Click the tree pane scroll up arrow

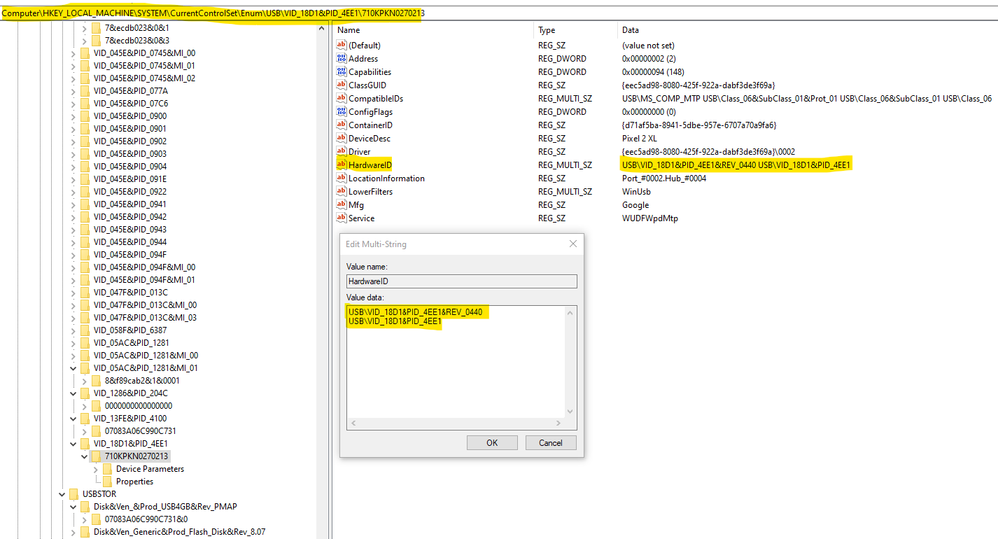coord(321,29)
